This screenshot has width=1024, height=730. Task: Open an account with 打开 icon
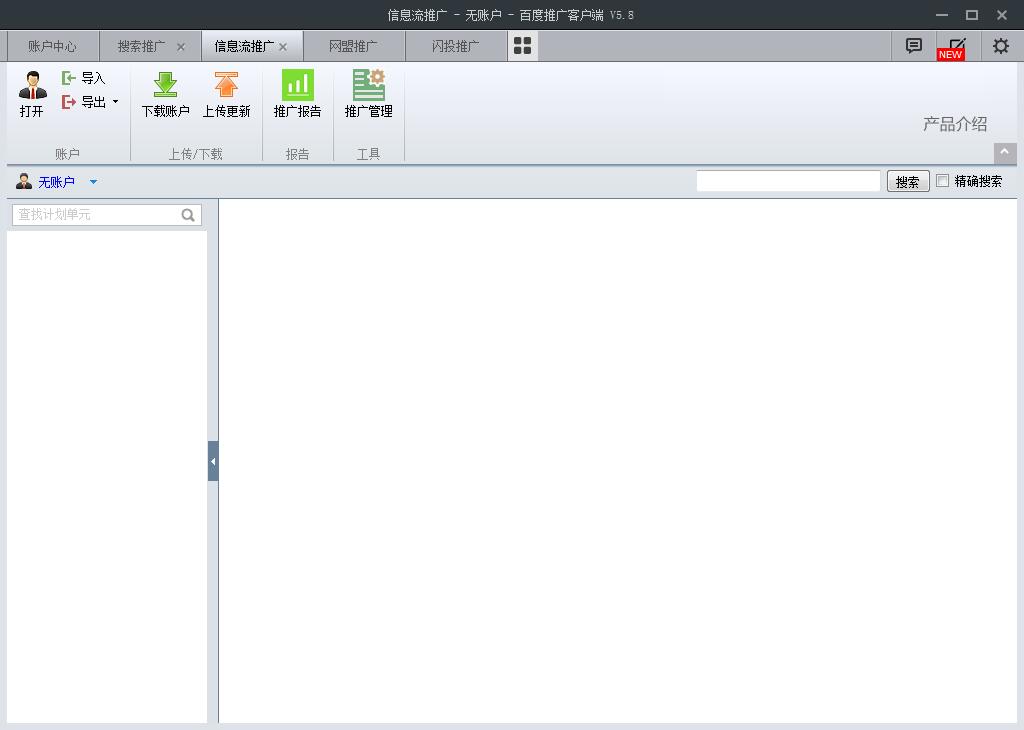pyautogui.click(x=32, y=94)
